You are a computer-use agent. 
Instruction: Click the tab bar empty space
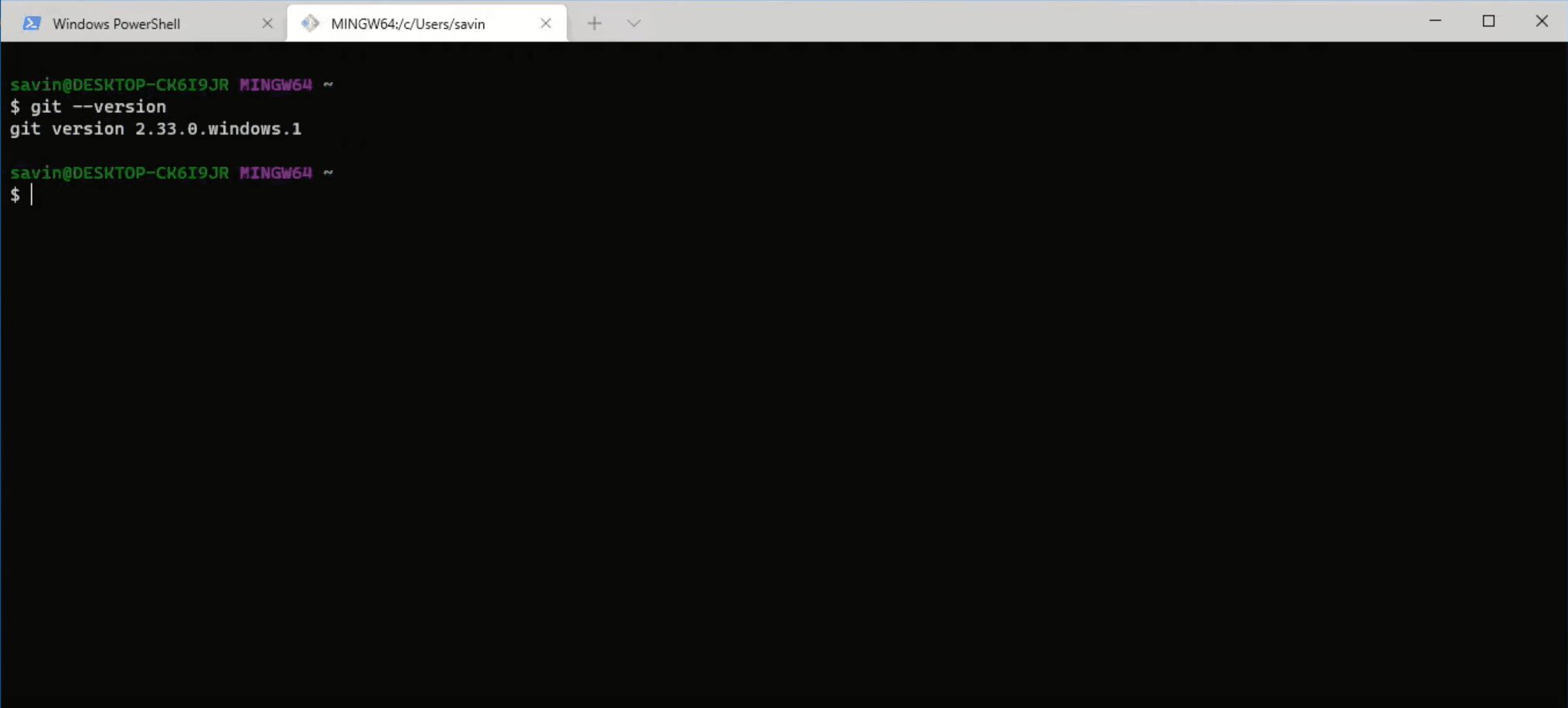[x=1005, y=22]
